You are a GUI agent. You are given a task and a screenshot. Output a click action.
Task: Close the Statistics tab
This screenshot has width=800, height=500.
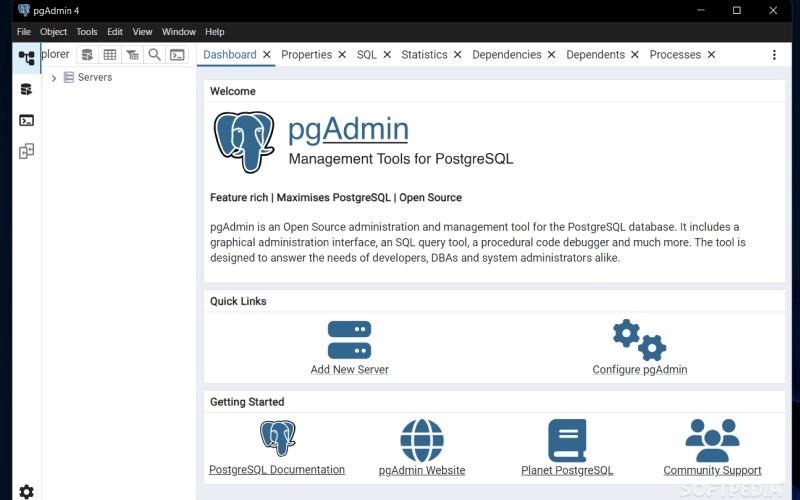458,55
